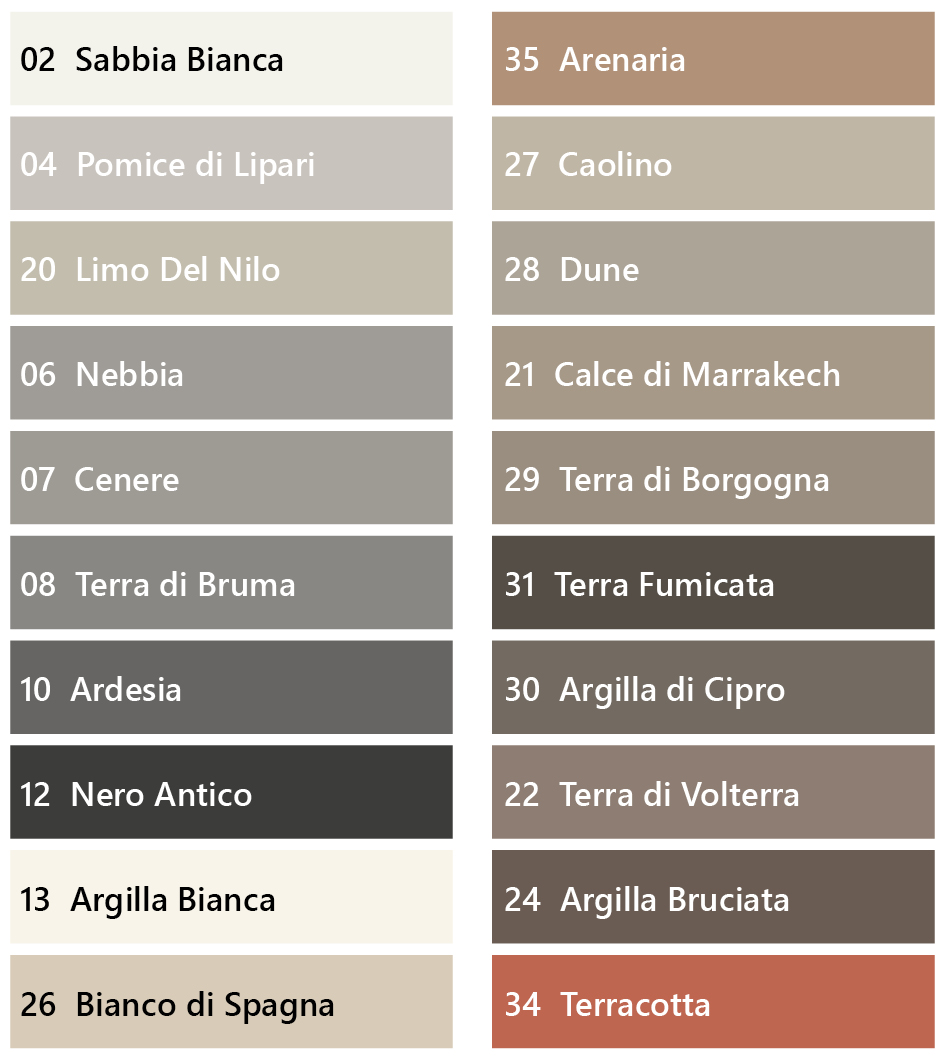Choose the 21 Calce di Marrakech swatch

click(713, 373)
